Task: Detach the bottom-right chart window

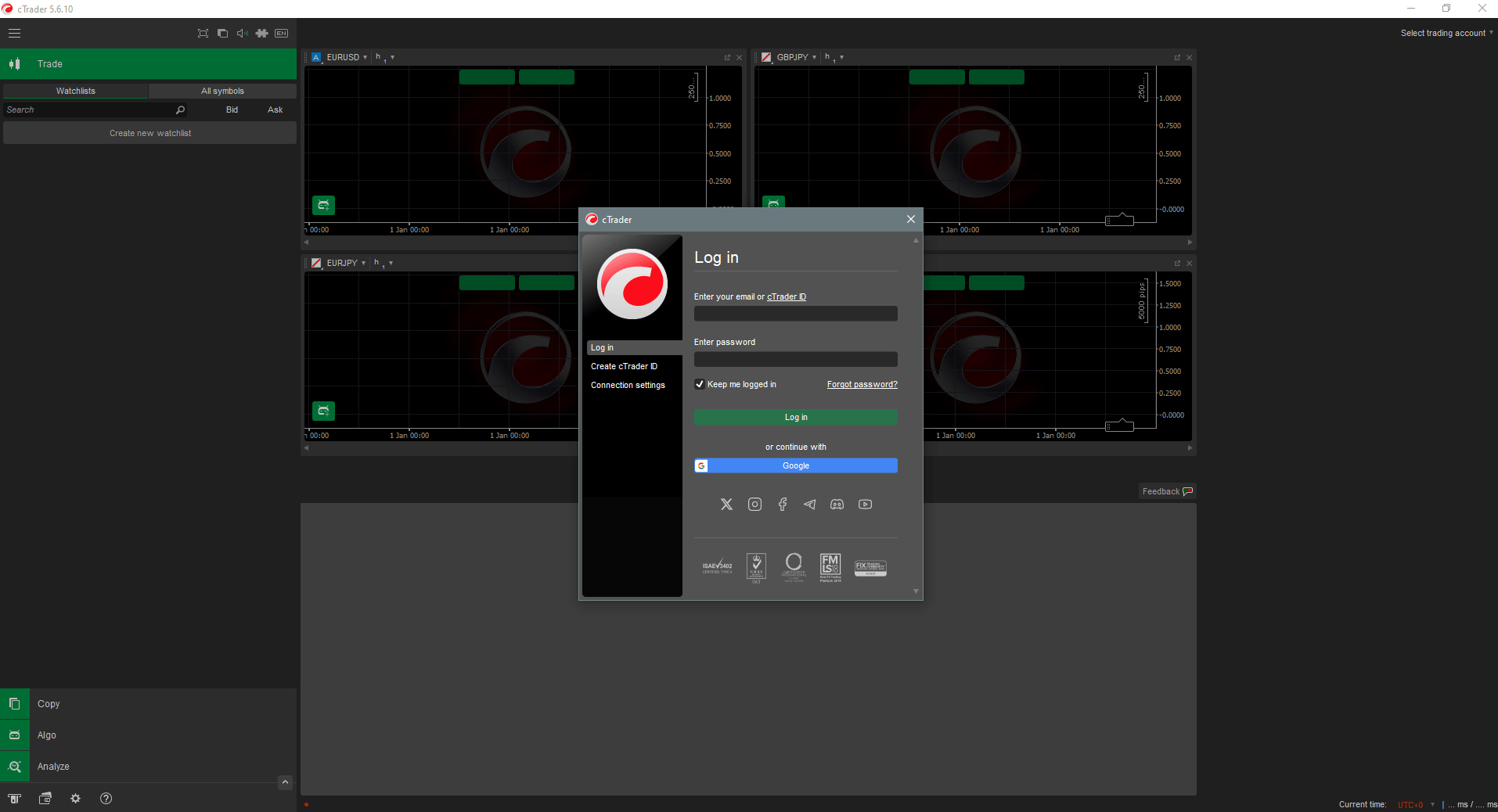Action: point(1177,263)
